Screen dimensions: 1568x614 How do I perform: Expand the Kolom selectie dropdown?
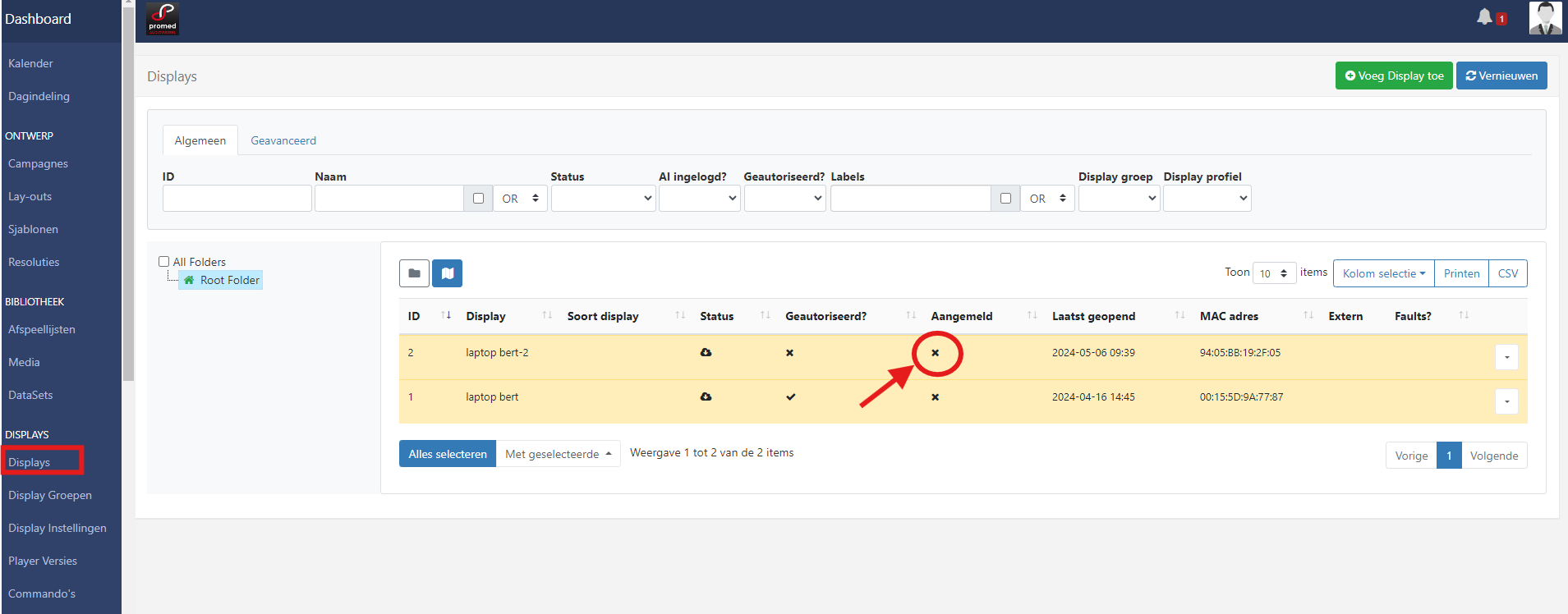(x=1383, y=273)
